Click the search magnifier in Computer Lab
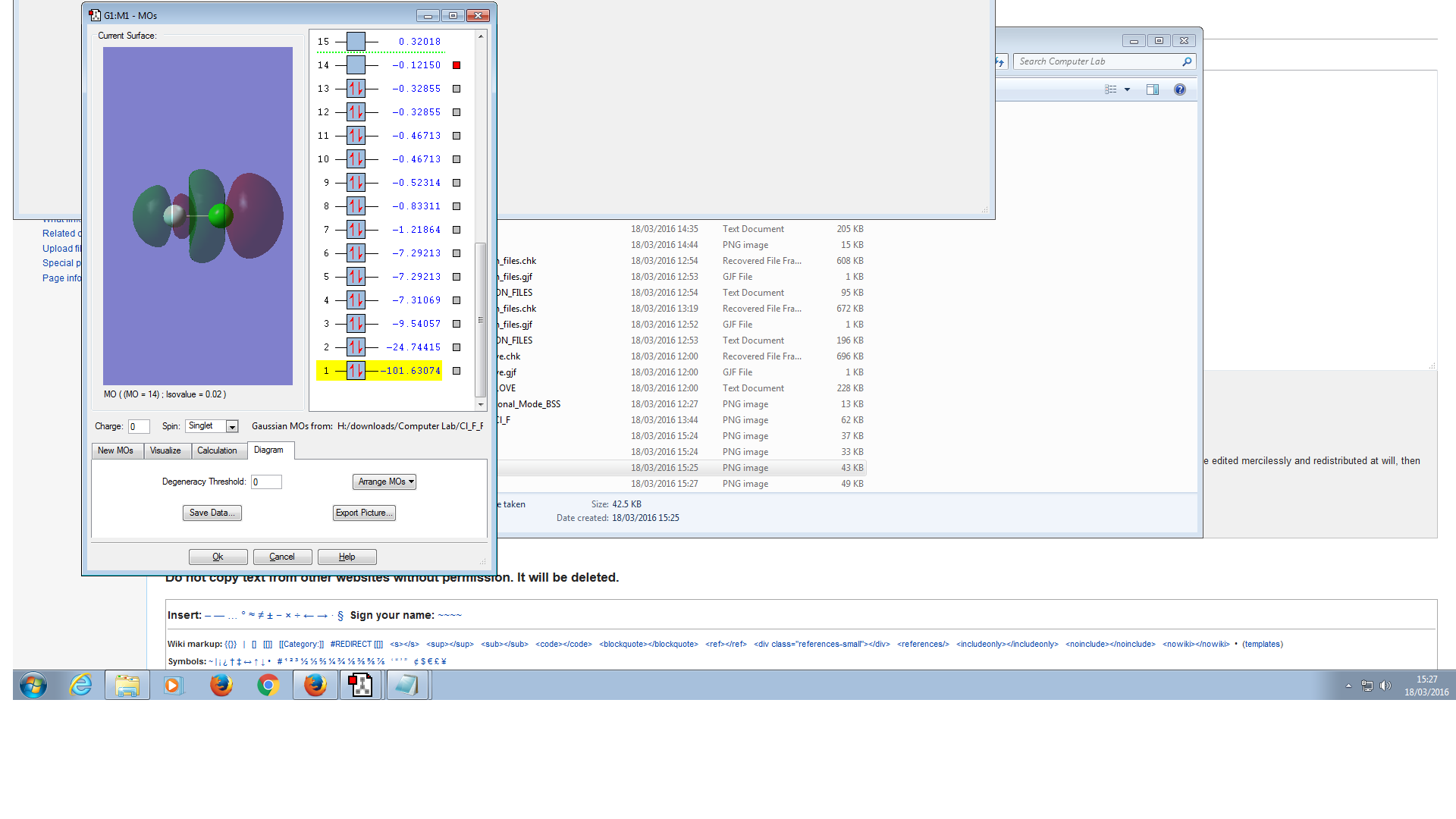1456x819 pixels. (1187, 61)
